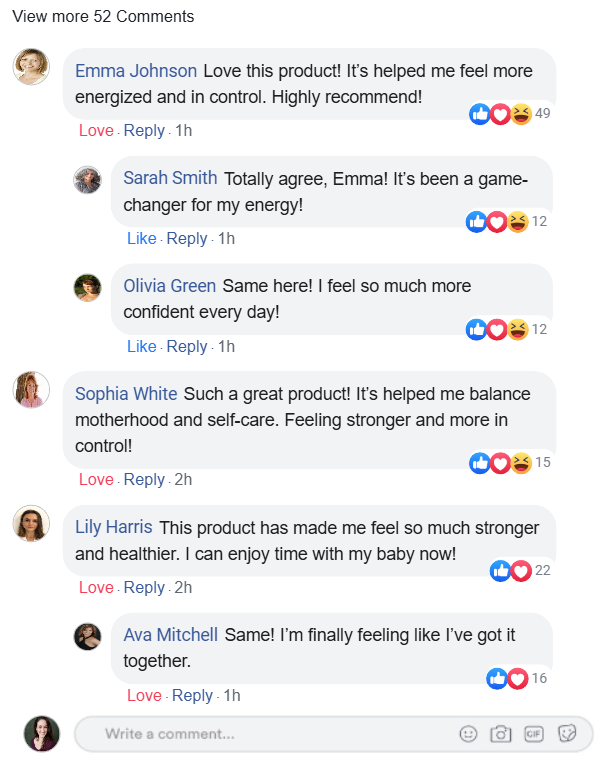The image size is (607, 763).
Task: Click reaction icons on Emma Johnson's comment
Action: pos(500,114)
